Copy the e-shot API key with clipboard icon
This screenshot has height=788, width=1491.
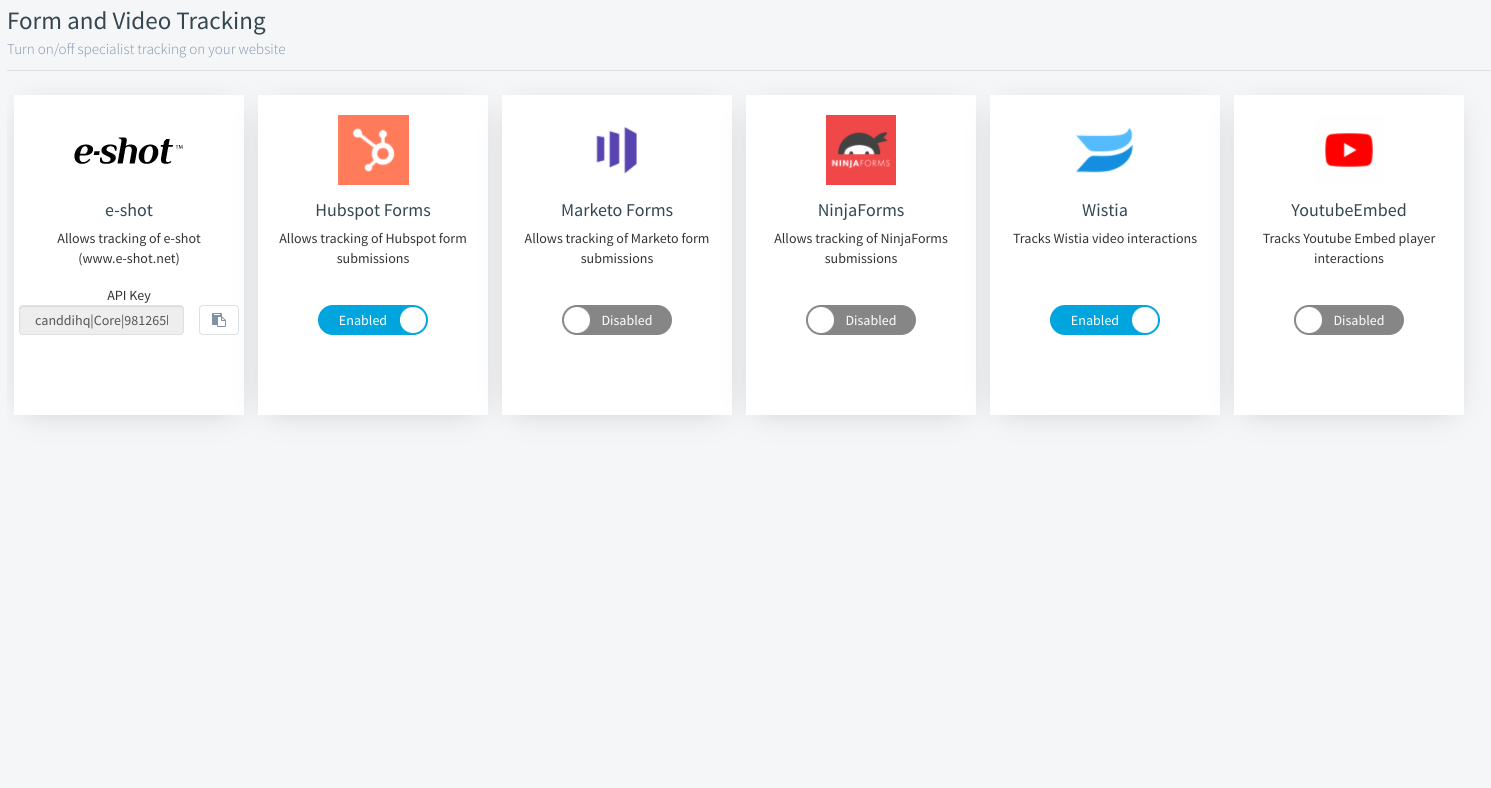219,320
